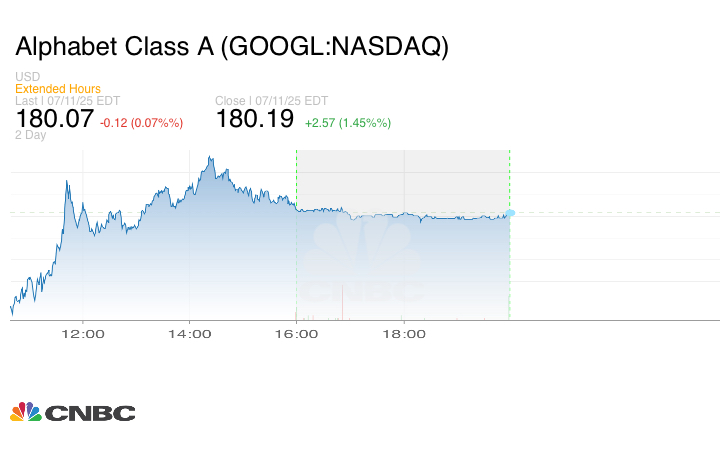
Task: Click the USD currency label
Action: coord(27,77)
